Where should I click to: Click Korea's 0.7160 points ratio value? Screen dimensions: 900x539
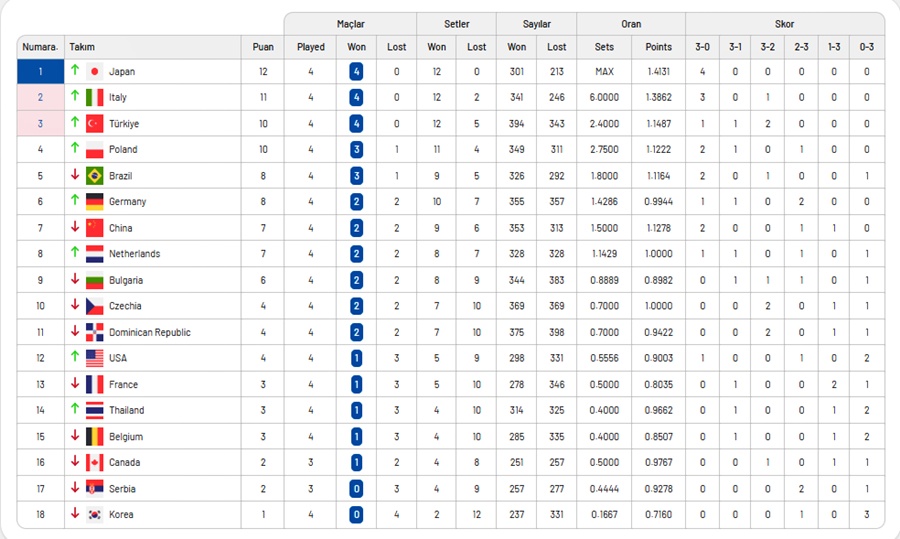click(x=658, y=515)
